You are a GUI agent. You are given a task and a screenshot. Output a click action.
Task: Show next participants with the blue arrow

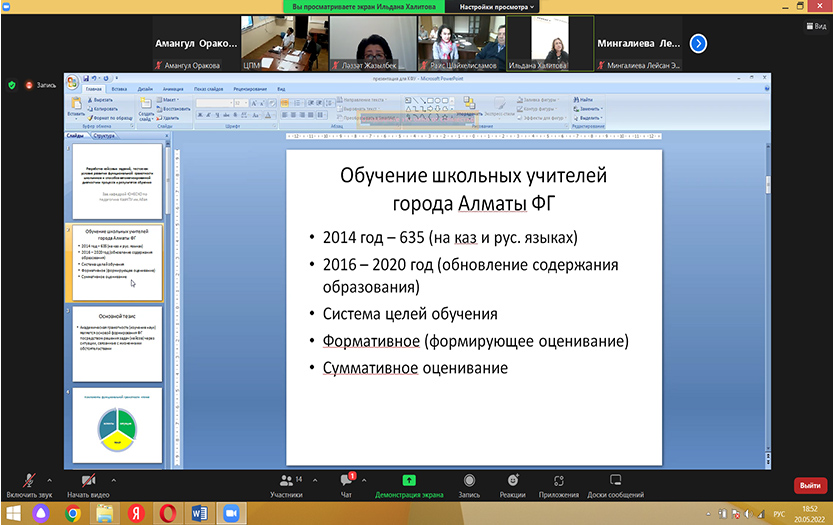pos(699,43)
